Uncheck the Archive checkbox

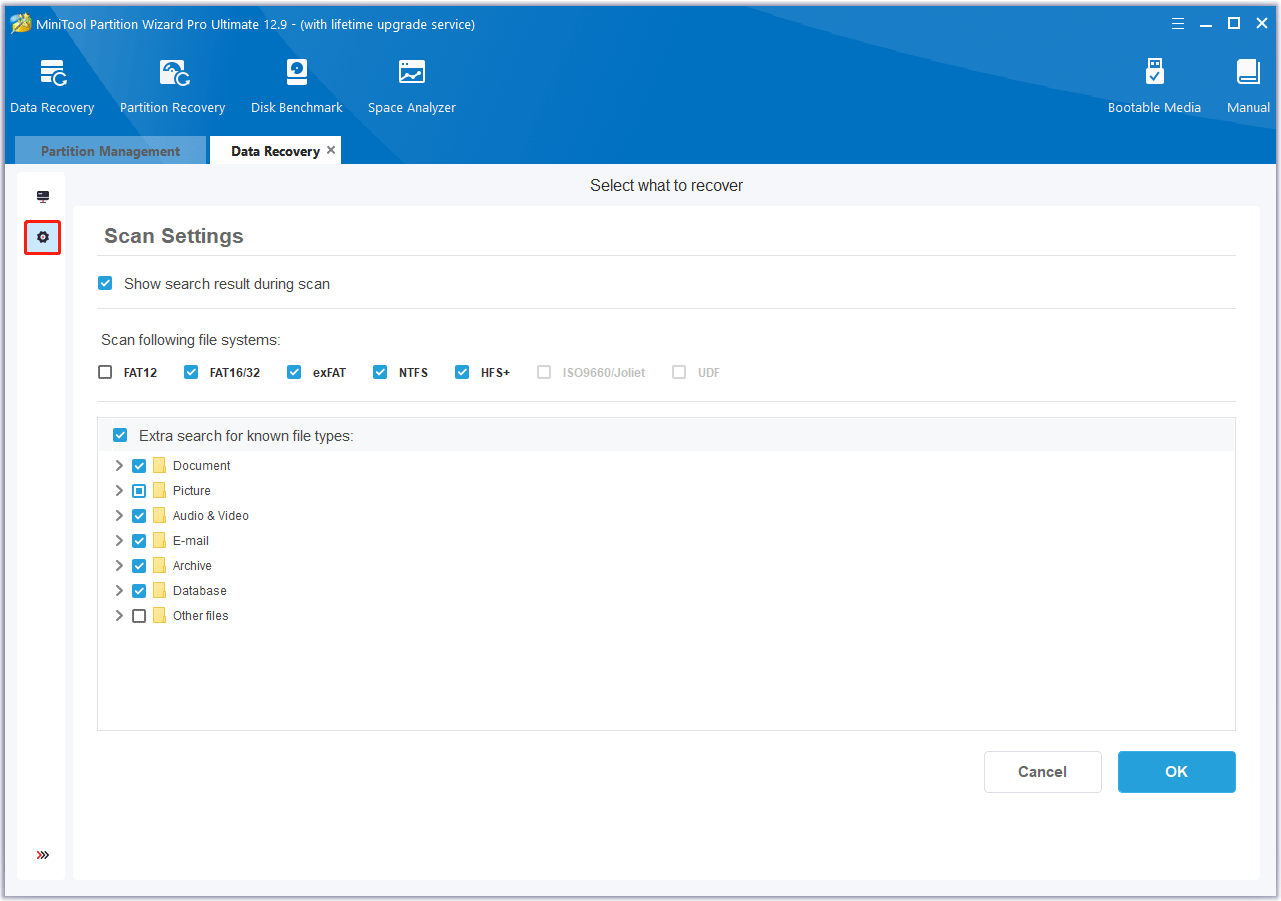[139, 566]
